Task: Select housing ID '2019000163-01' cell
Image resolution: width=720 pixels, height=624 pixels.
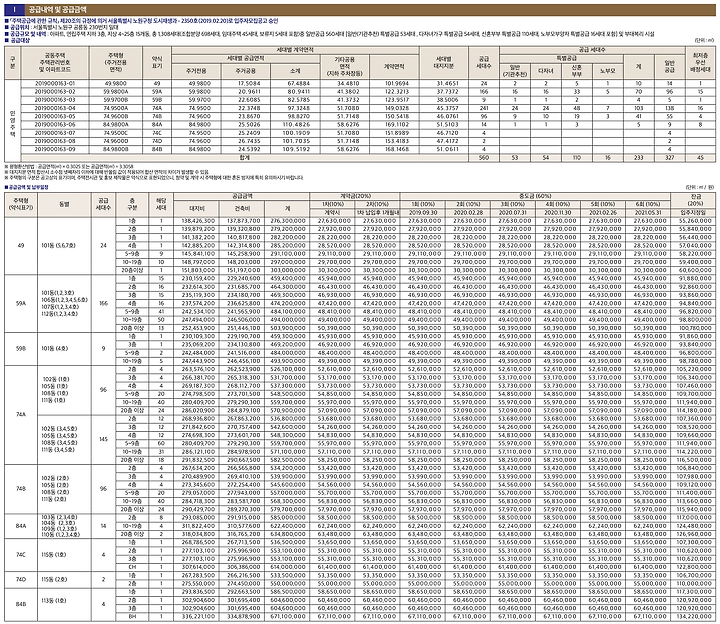Action: coord(55,84)
